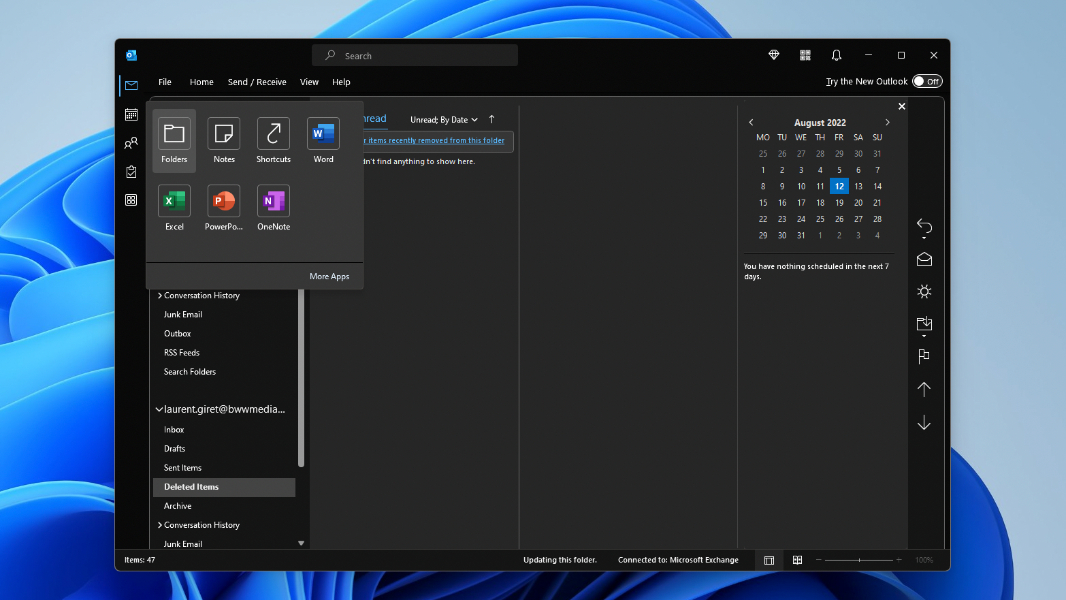The height and width of the screenshot is (600, 1066).
Task: Open the Help ribbon tab
Action: coord(341,82)
